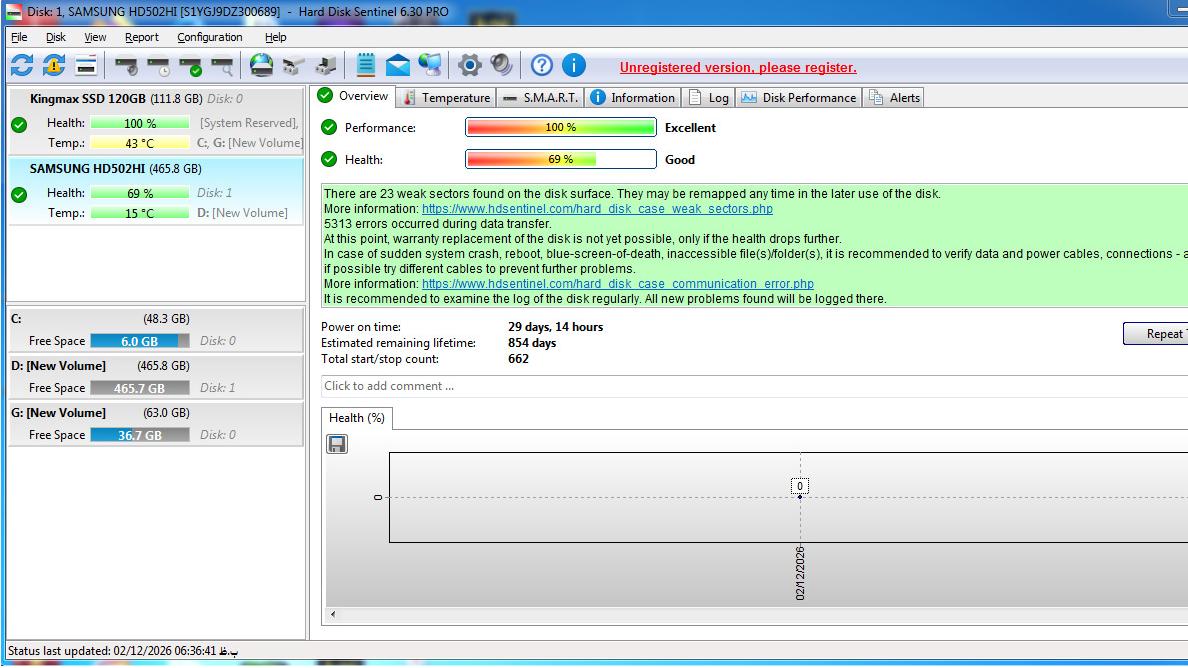Click the envelope email toolbar icon
1188x668 pixels.
click(398, 66)
